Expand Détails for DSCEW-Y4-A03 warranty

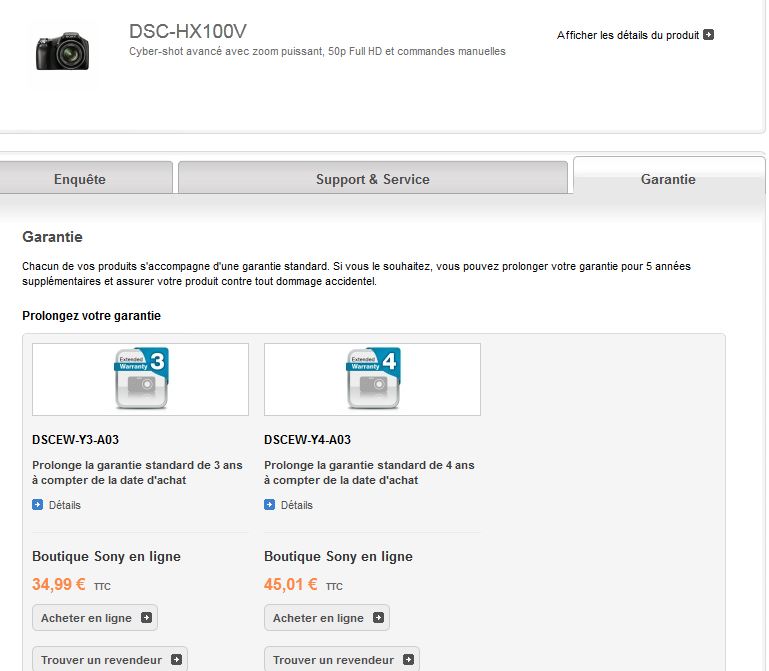(296, 505)
